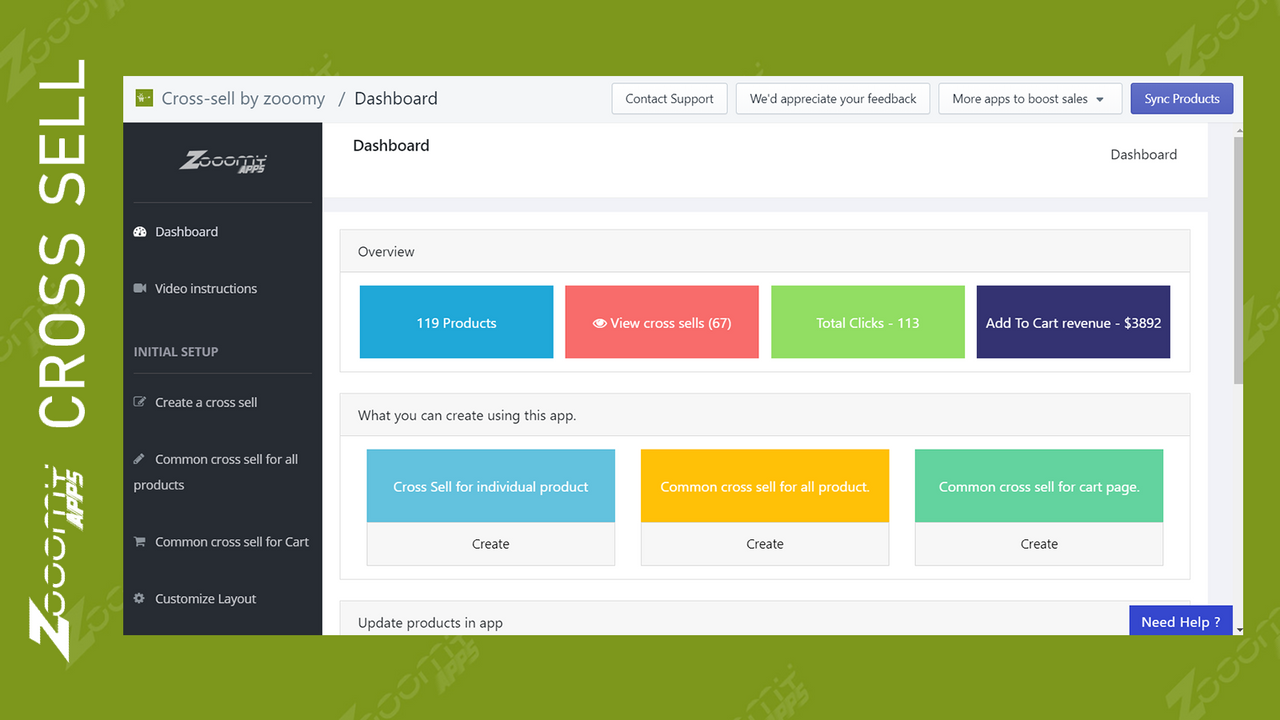The image size is (1280, 720).
Task: Click the video camera icon for Video instructions
Action: tap(140, 288)
